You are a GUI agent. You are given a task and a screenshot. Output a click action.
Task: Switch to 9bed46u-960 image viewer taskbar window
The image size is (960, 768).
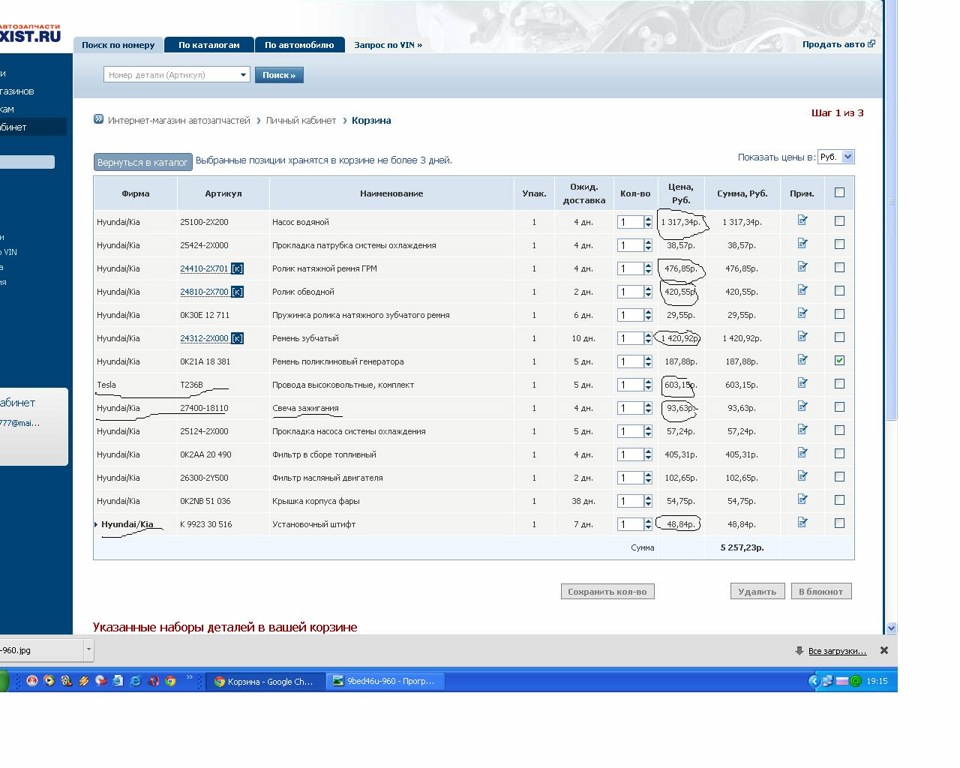(x=384, y=681)
